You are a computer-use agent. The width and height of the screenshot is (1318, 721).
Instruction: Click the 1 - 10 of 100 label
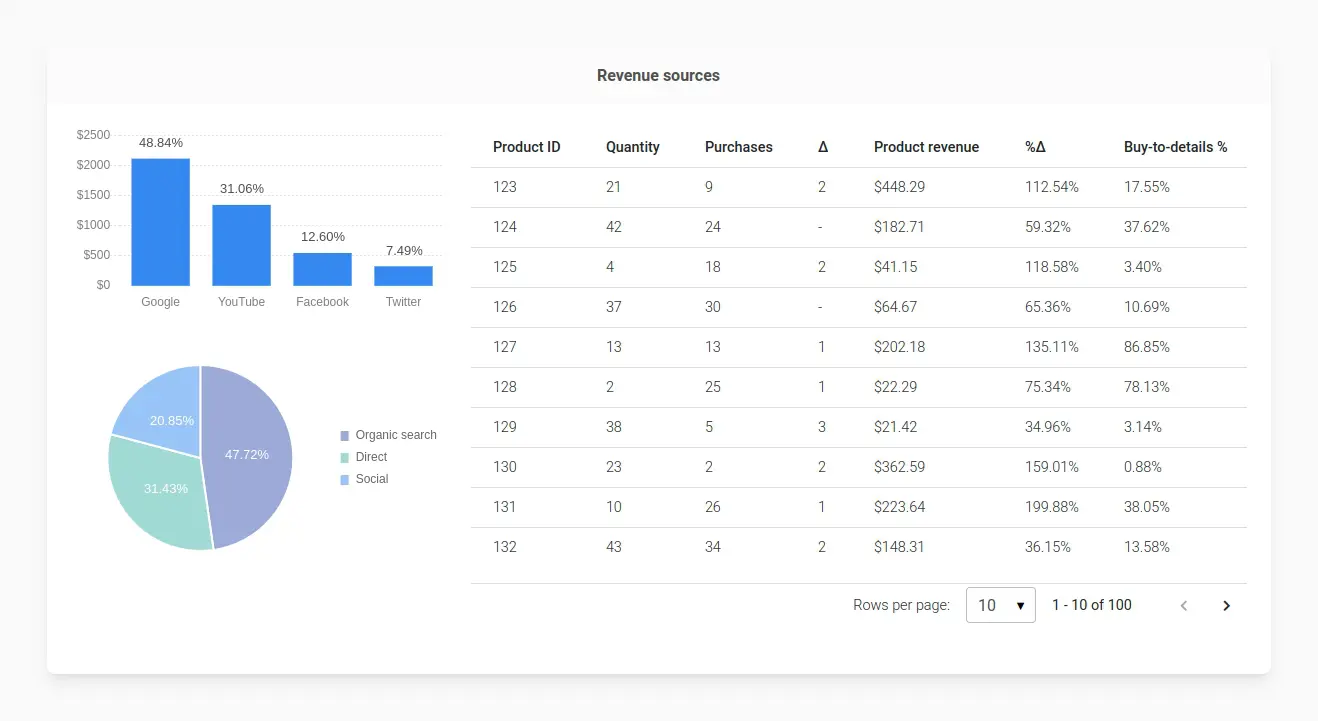pyautogui.click(x=1092, y=605)
